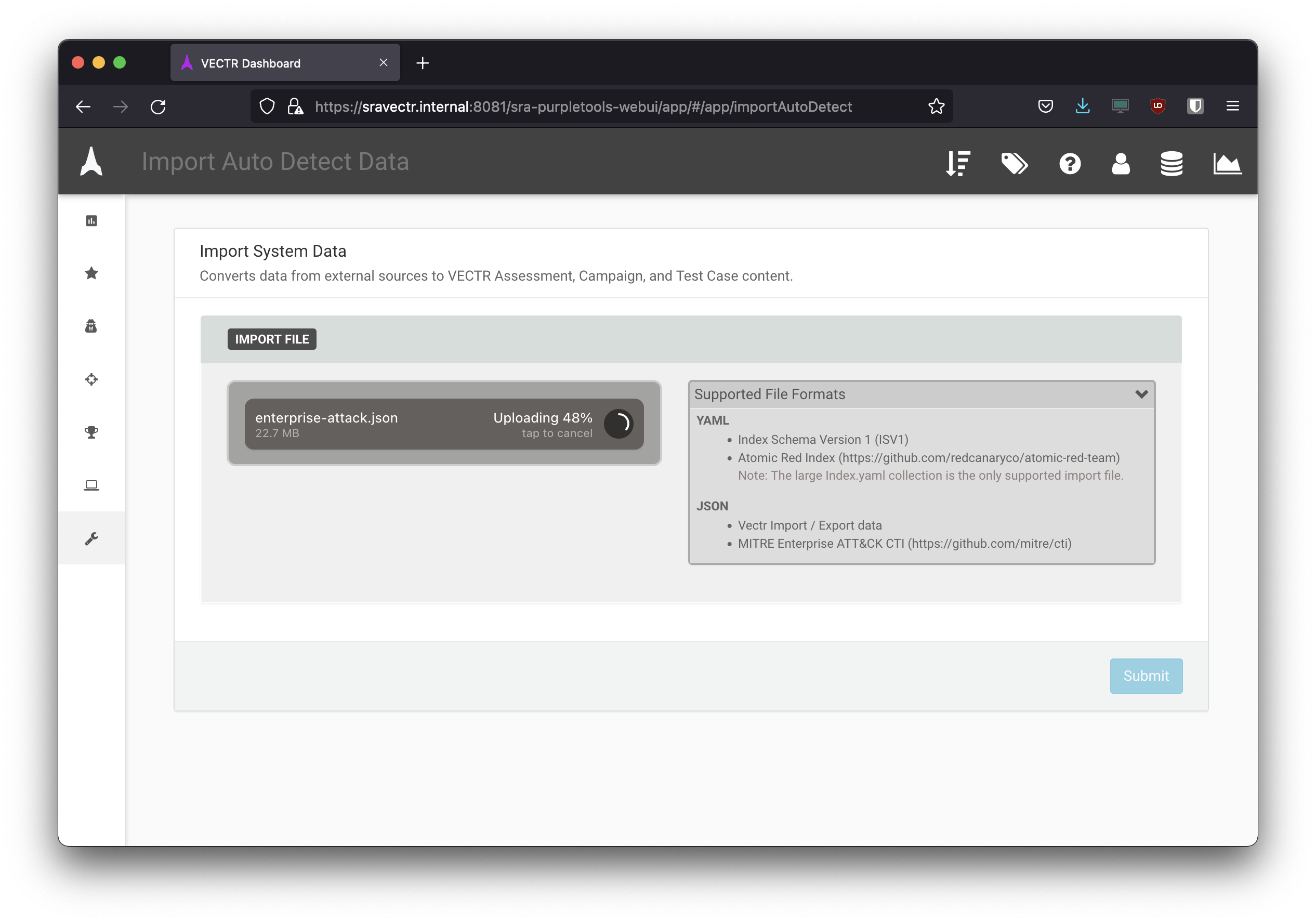1316x923 pixels.
Task: Click the Vectr Import / Export data entry
Action: pos(809,526)
